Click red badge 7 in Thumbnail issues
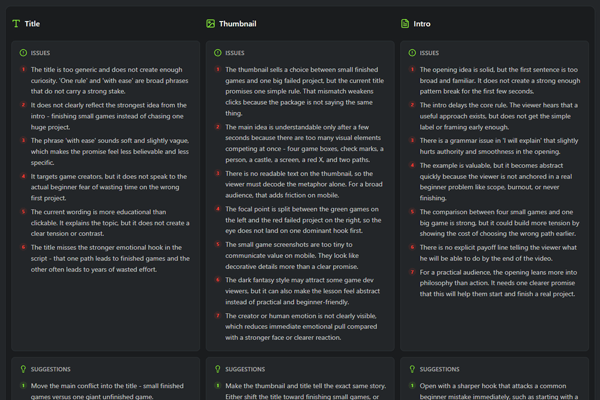Viewport: 600px width, 400px height. pos(218,316)
